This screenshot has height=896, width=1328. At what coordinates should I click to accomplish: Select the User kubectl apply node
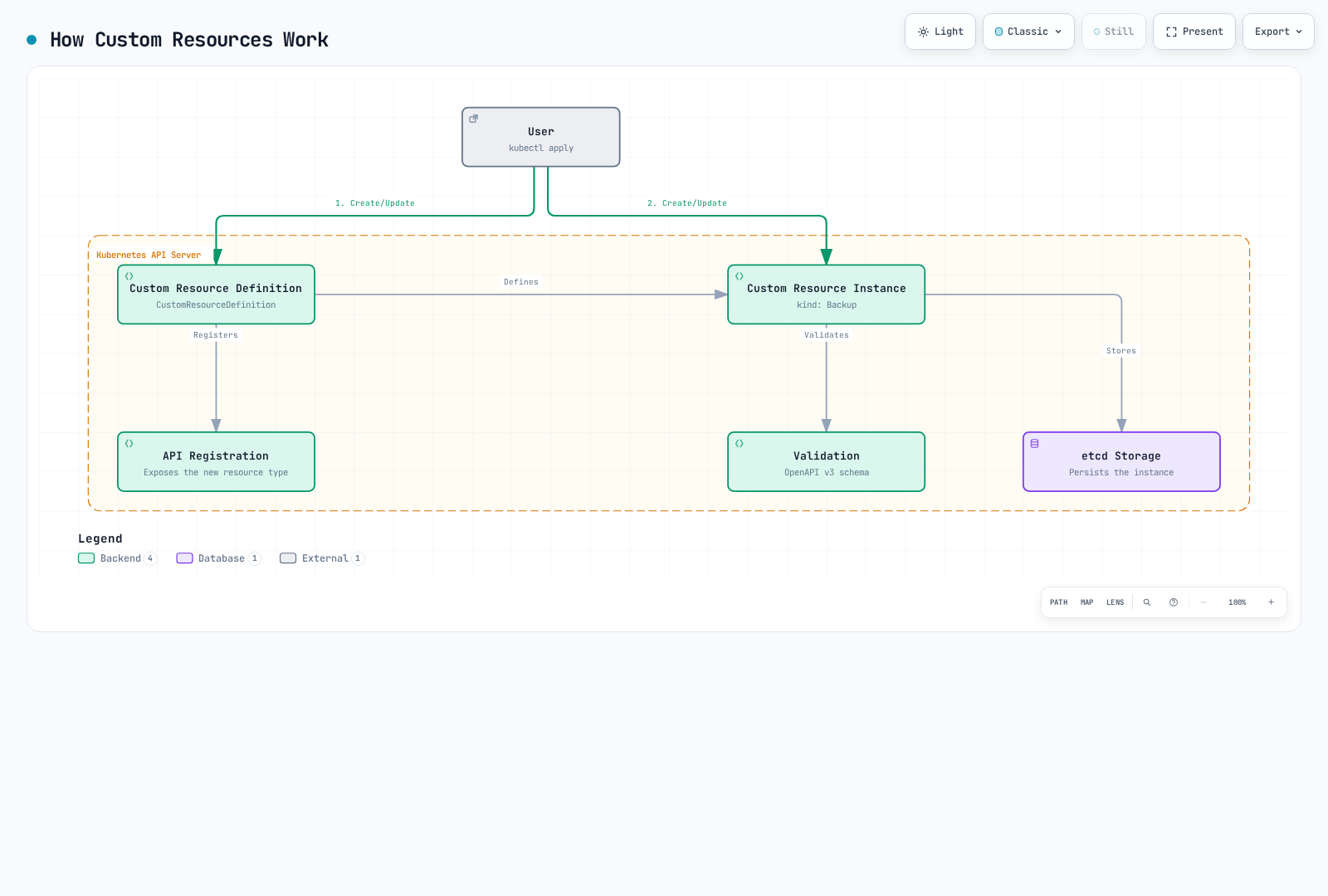tap(541, 137)
